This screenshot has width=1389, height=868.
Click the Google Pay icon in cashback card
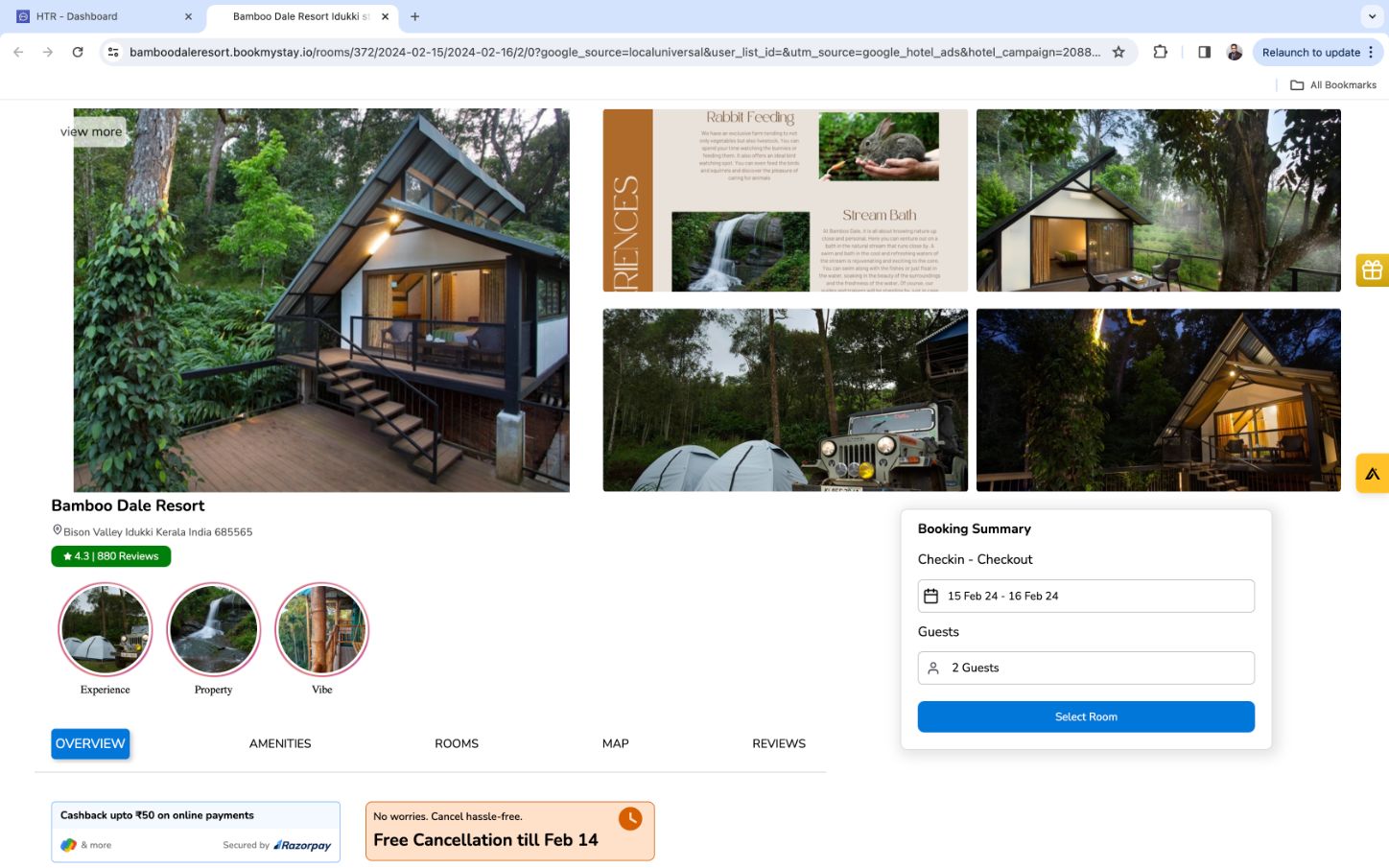68,845
